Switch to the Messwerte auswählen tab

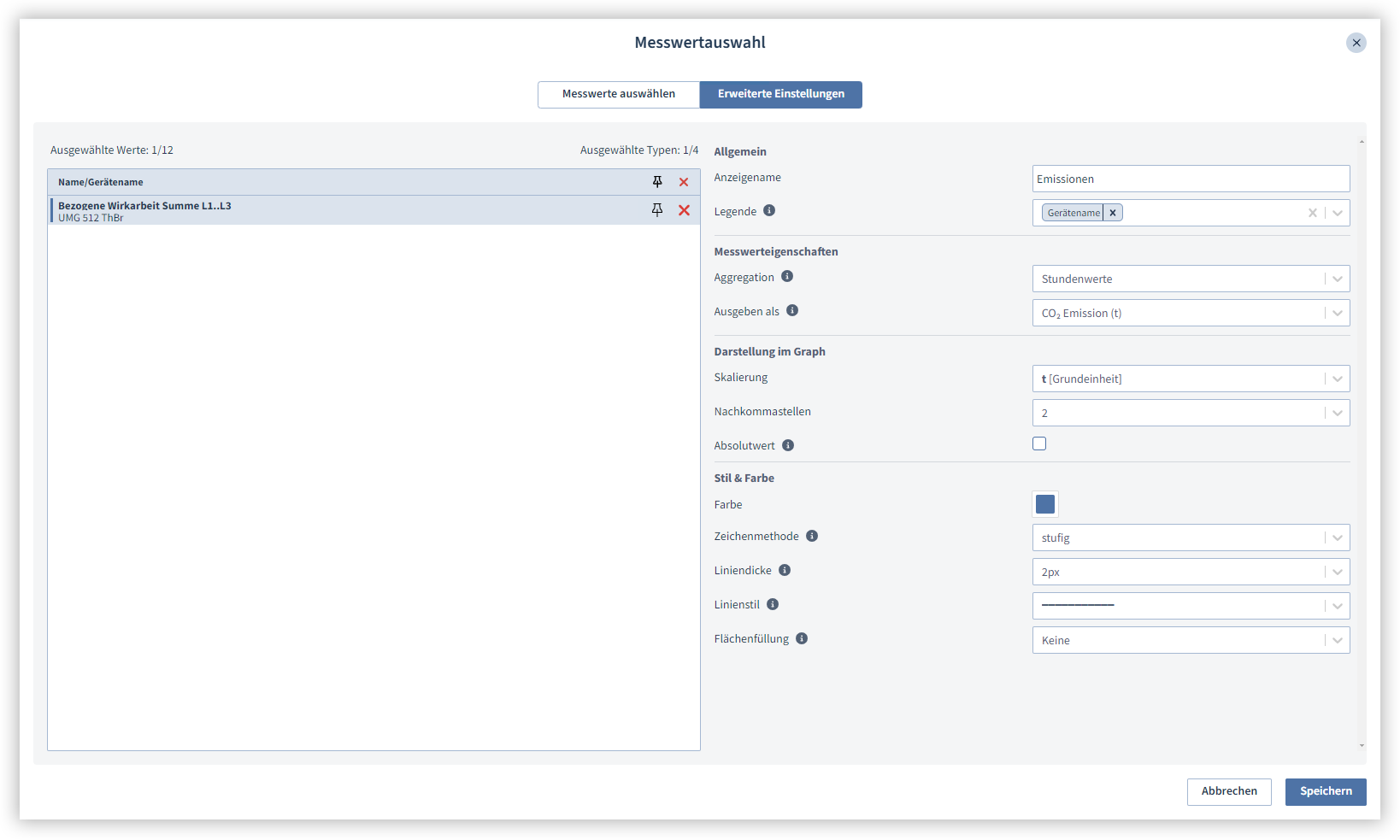pos(618,94)
